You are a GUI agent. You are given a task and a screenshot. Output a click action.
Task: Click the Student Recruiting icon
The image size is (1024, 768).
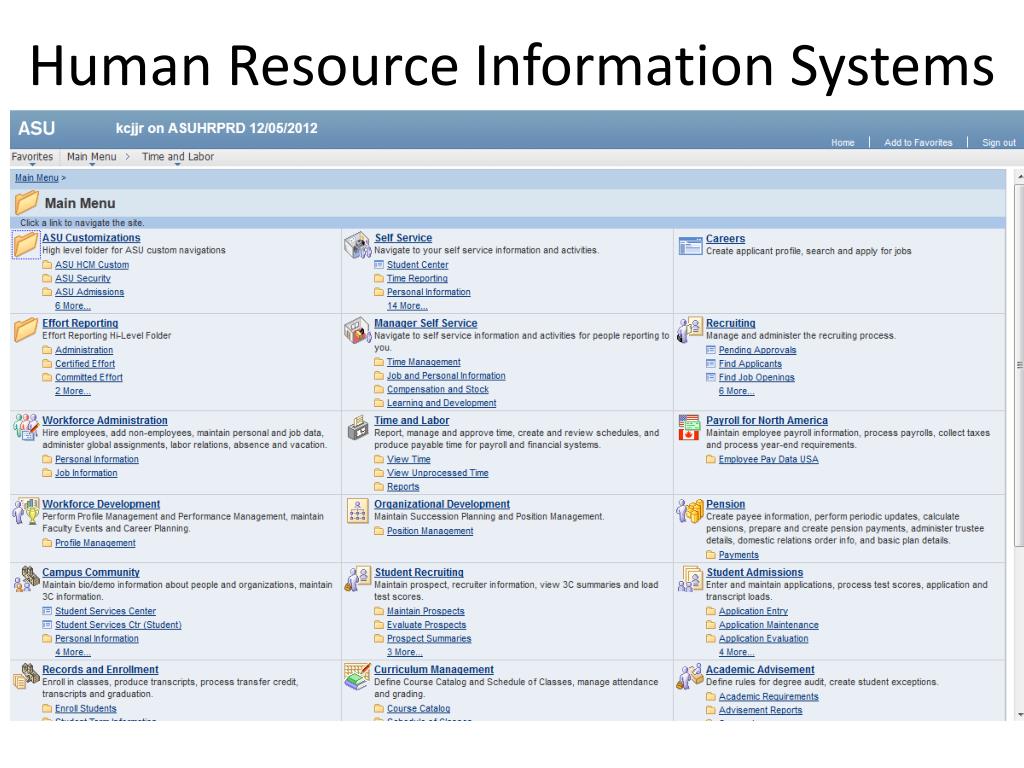point(357,579)
